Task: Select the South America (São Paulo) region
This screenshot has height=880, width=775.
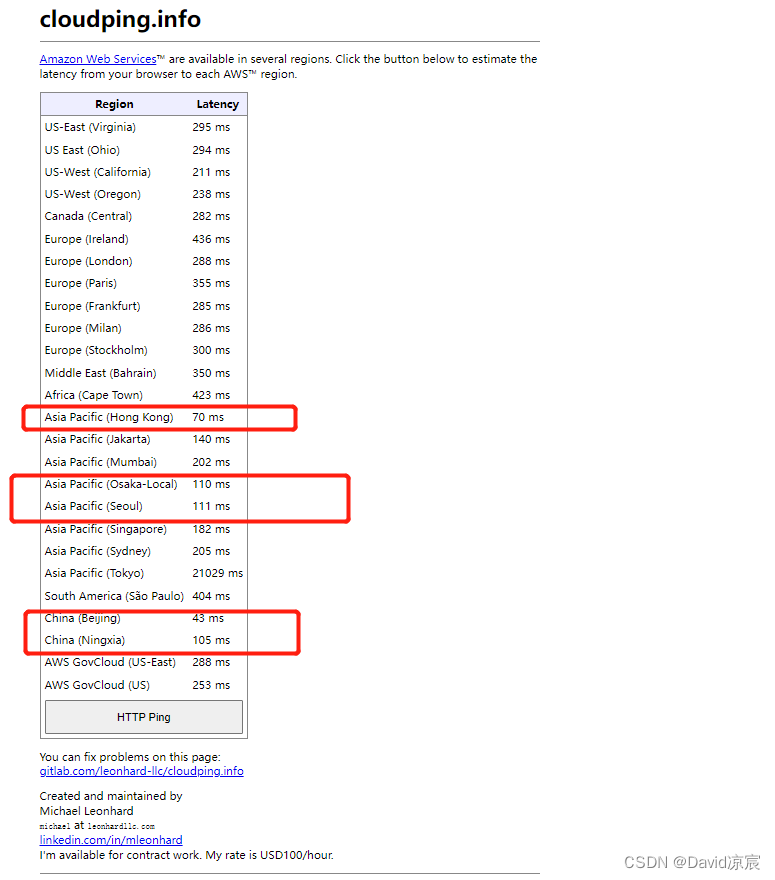Action: (x=114, y=596)
